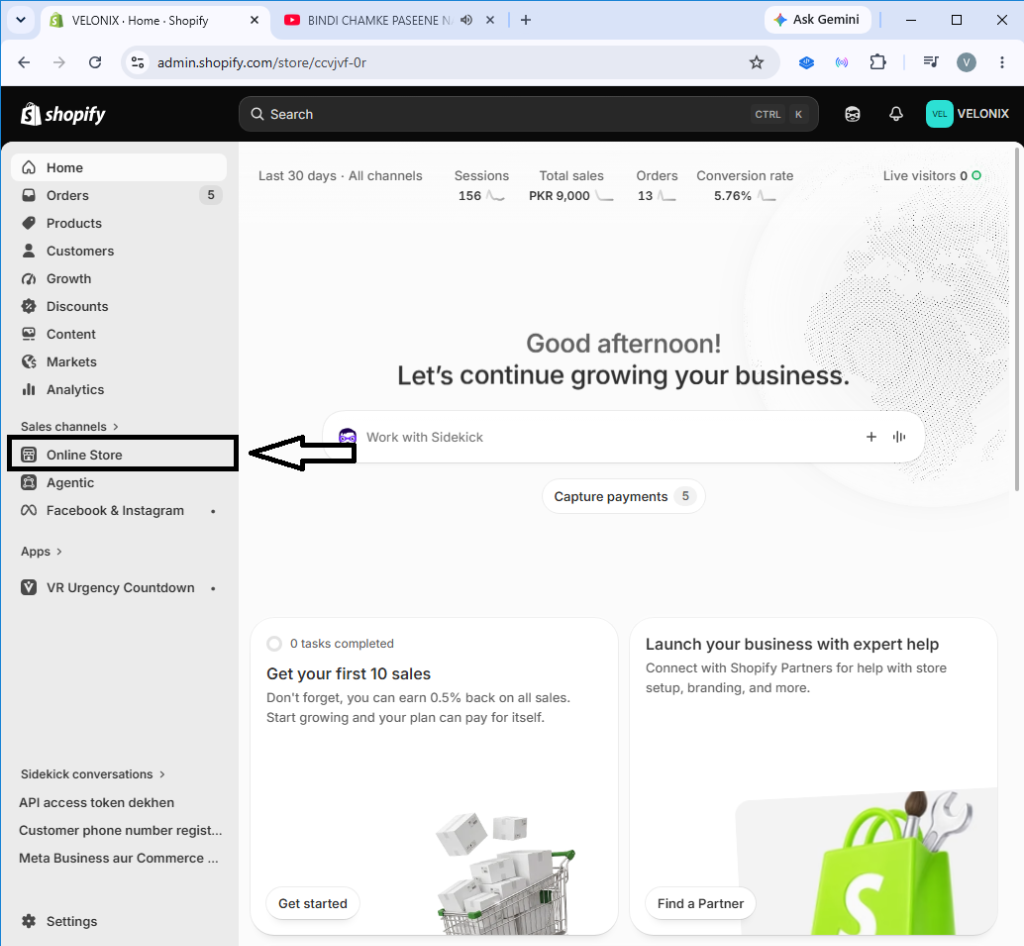The height and width of the screenshot is (946, 1024).
Task: Click the Shopify logo in top bar
Action: [x=63, y=114]
